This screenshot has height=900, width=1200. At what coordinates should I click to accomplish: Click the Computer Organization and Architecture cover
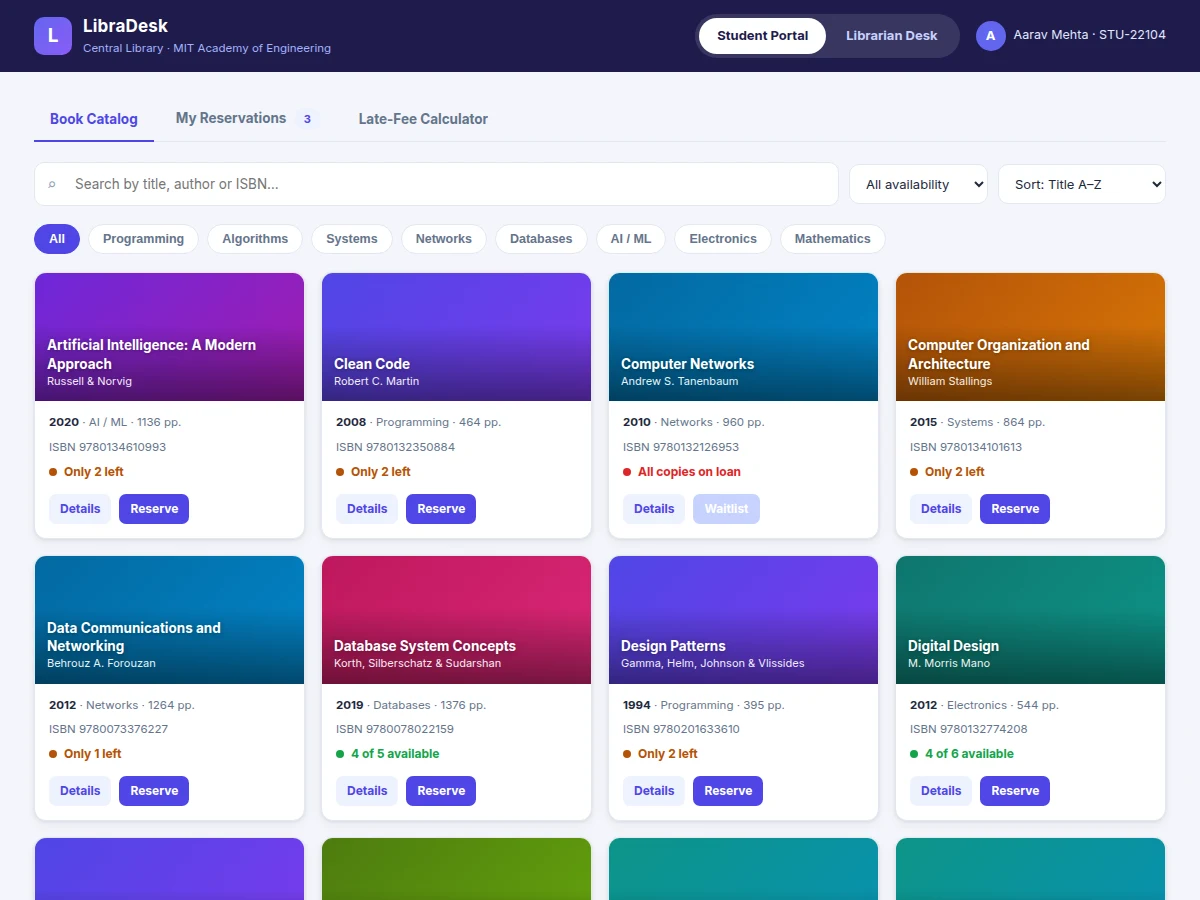[x=1030, y=337]
